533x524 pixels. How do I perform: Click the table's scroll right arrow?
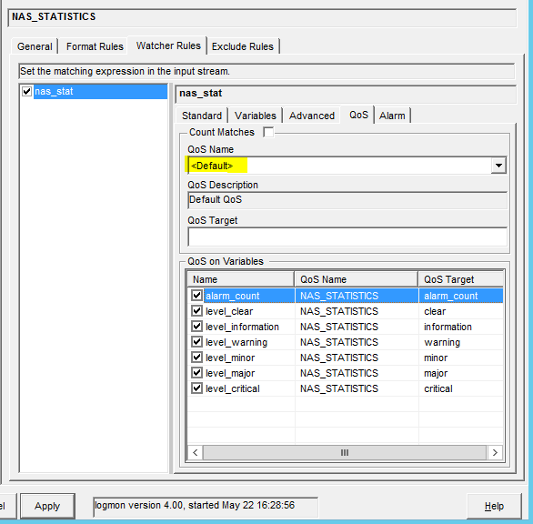[x=495, y=453]
